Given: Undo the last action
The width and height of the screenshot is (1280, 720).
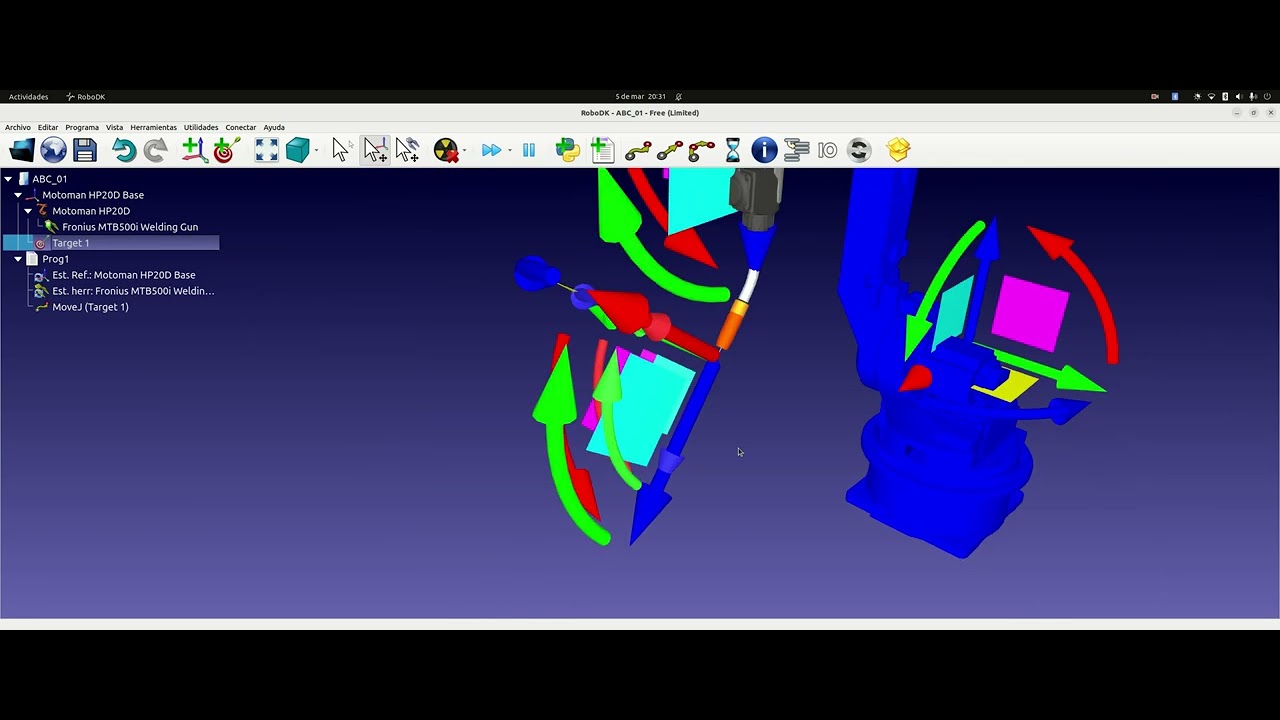Looking at the screenshot, I should pos(124,150).
